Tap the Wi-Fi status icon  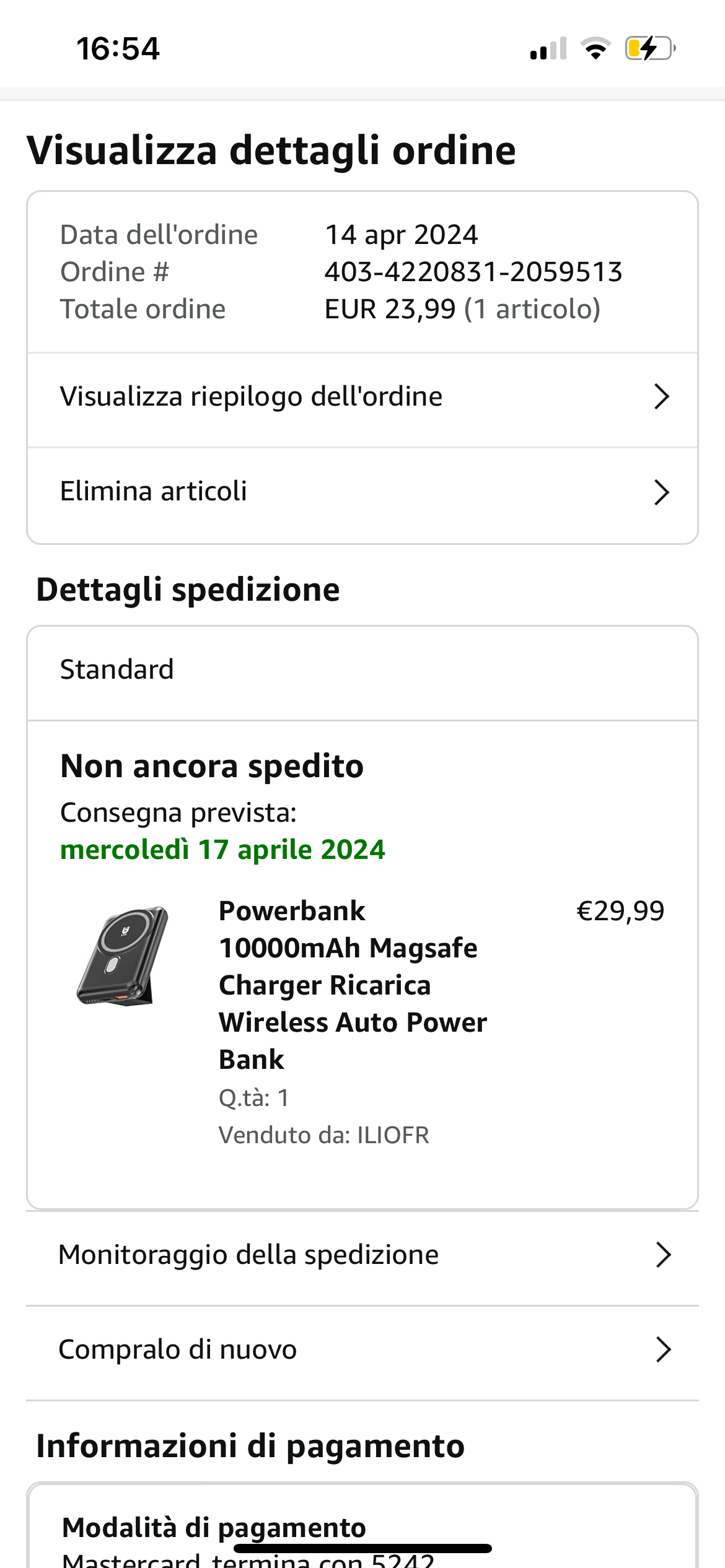click(595, 48)
